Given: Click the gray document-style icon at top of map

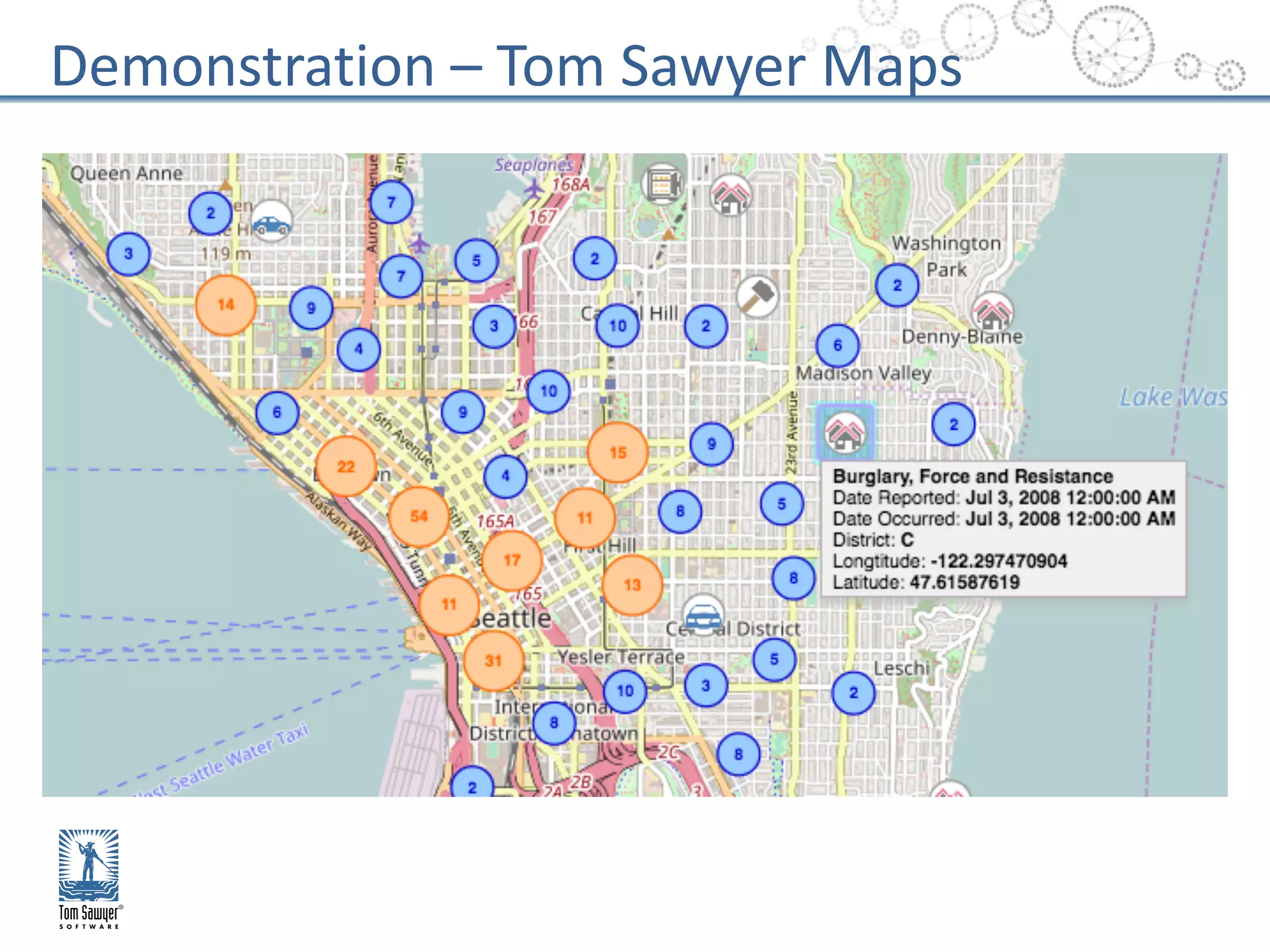Looking at the screenshot, I should (x=663, y=184).
